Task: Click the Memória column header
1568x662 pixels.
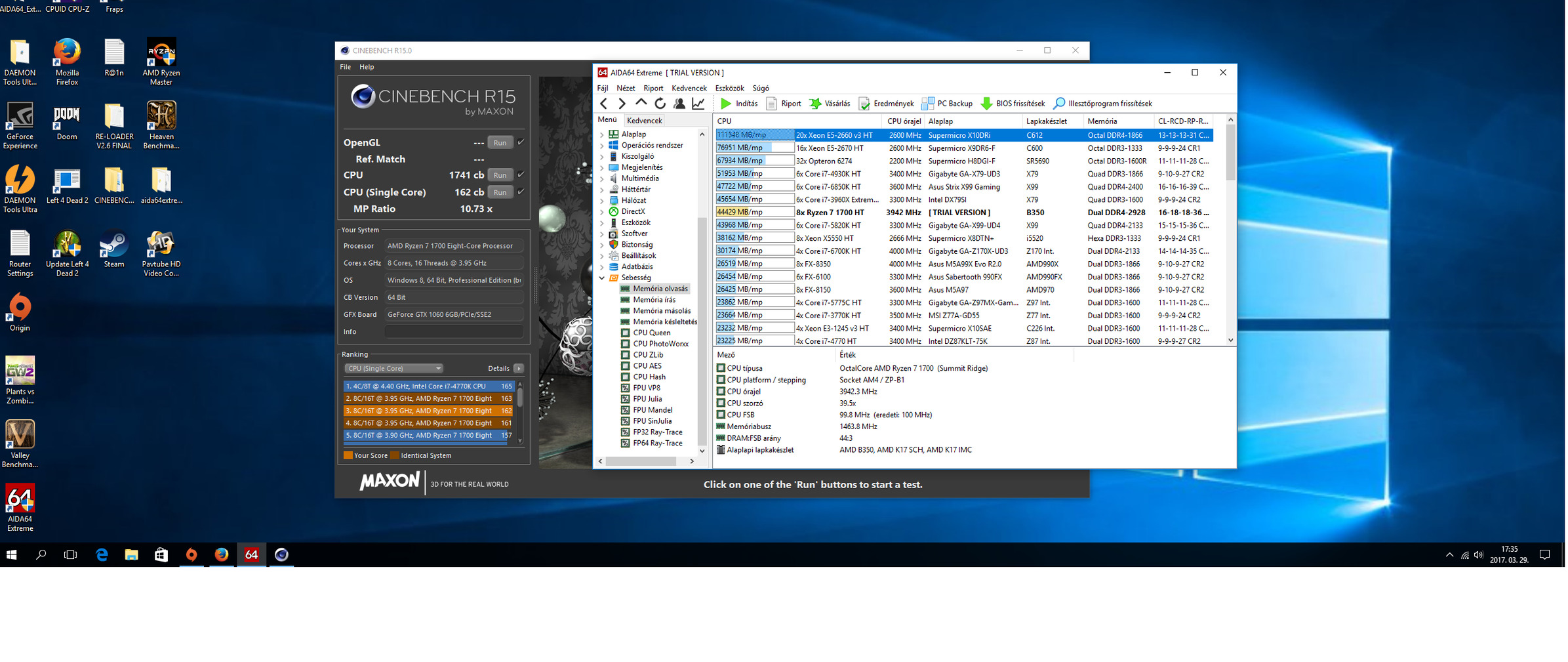Action: pos(1118,121)
